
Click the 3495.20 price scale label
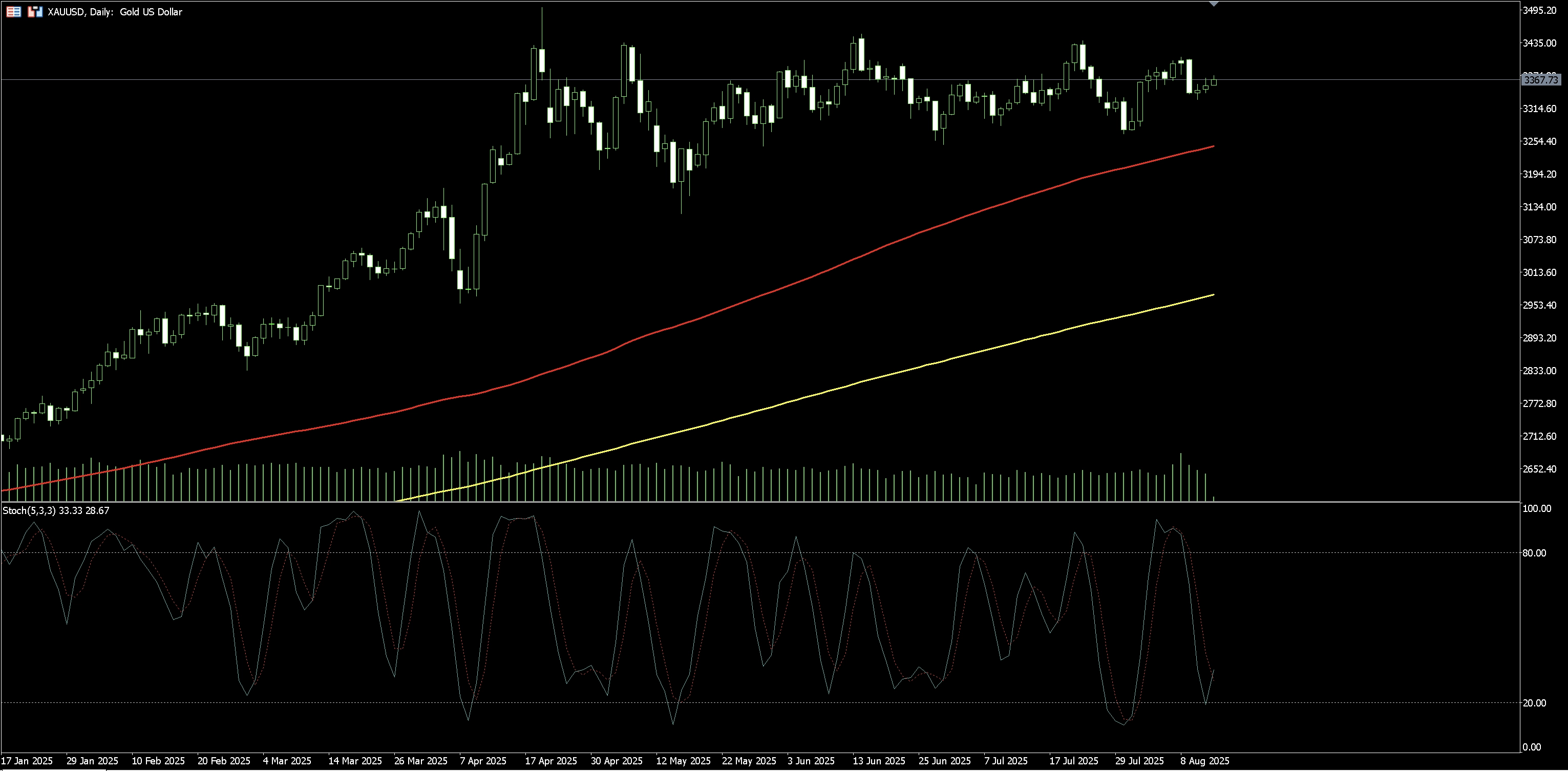pos(1539,10)
